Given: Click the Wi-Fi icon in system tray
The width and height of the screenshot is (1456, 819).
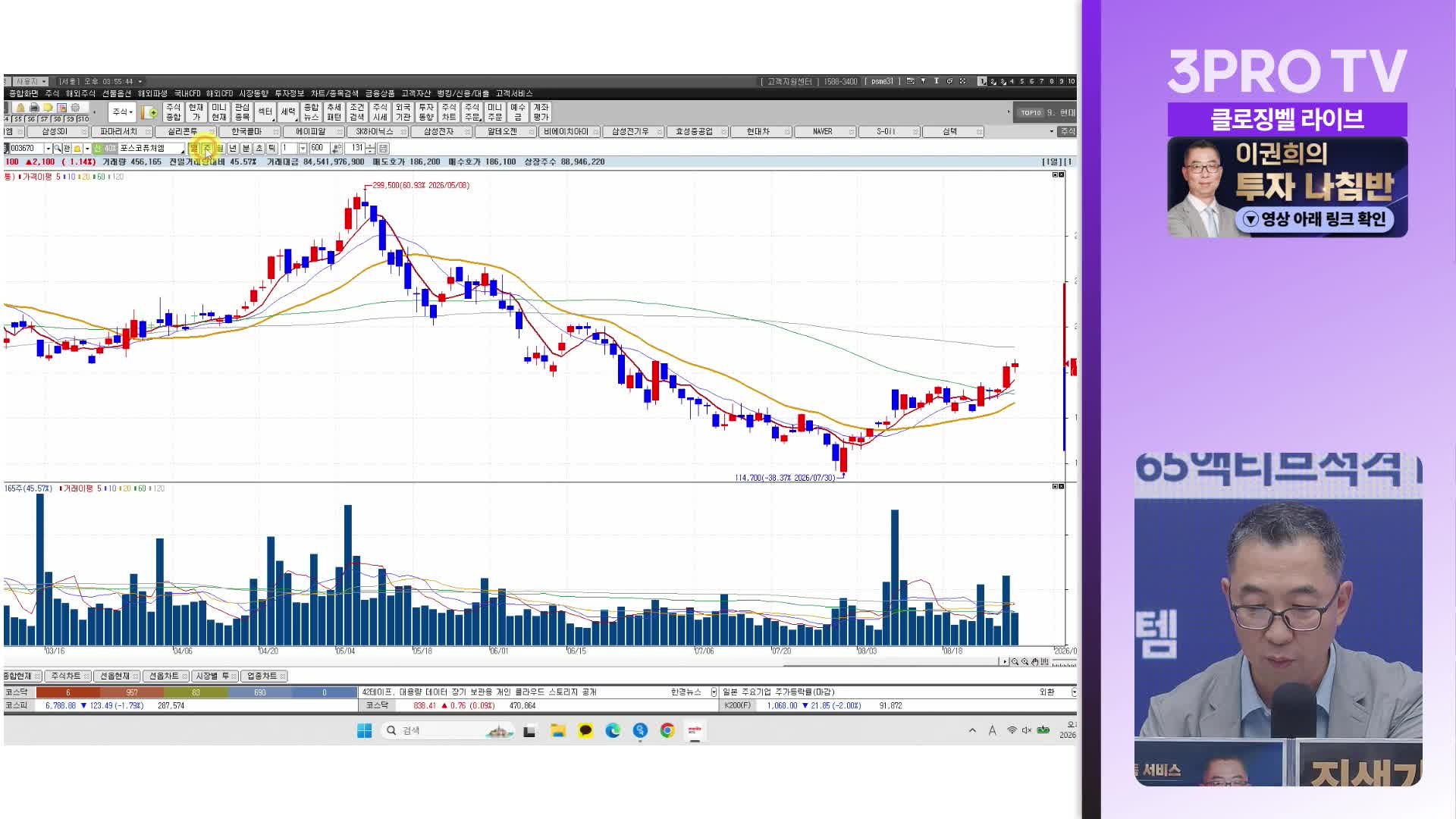Looking at the screenshot, I should (x=1012, y=730).
